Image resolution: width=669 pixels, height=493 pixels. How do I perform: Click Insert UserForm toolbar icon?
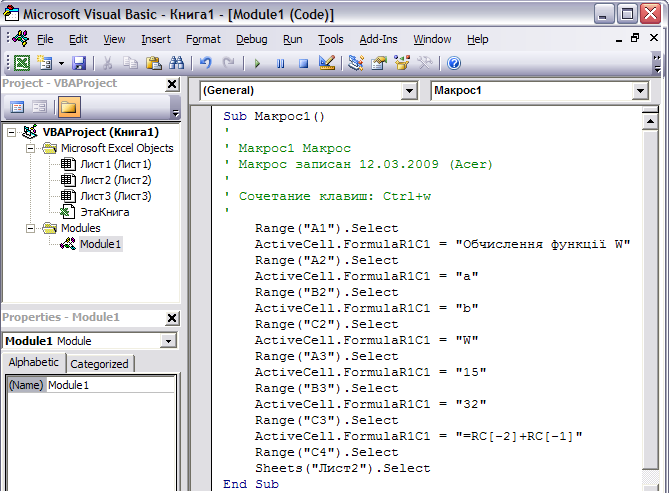pyautogui.click(x=44, y=63)
